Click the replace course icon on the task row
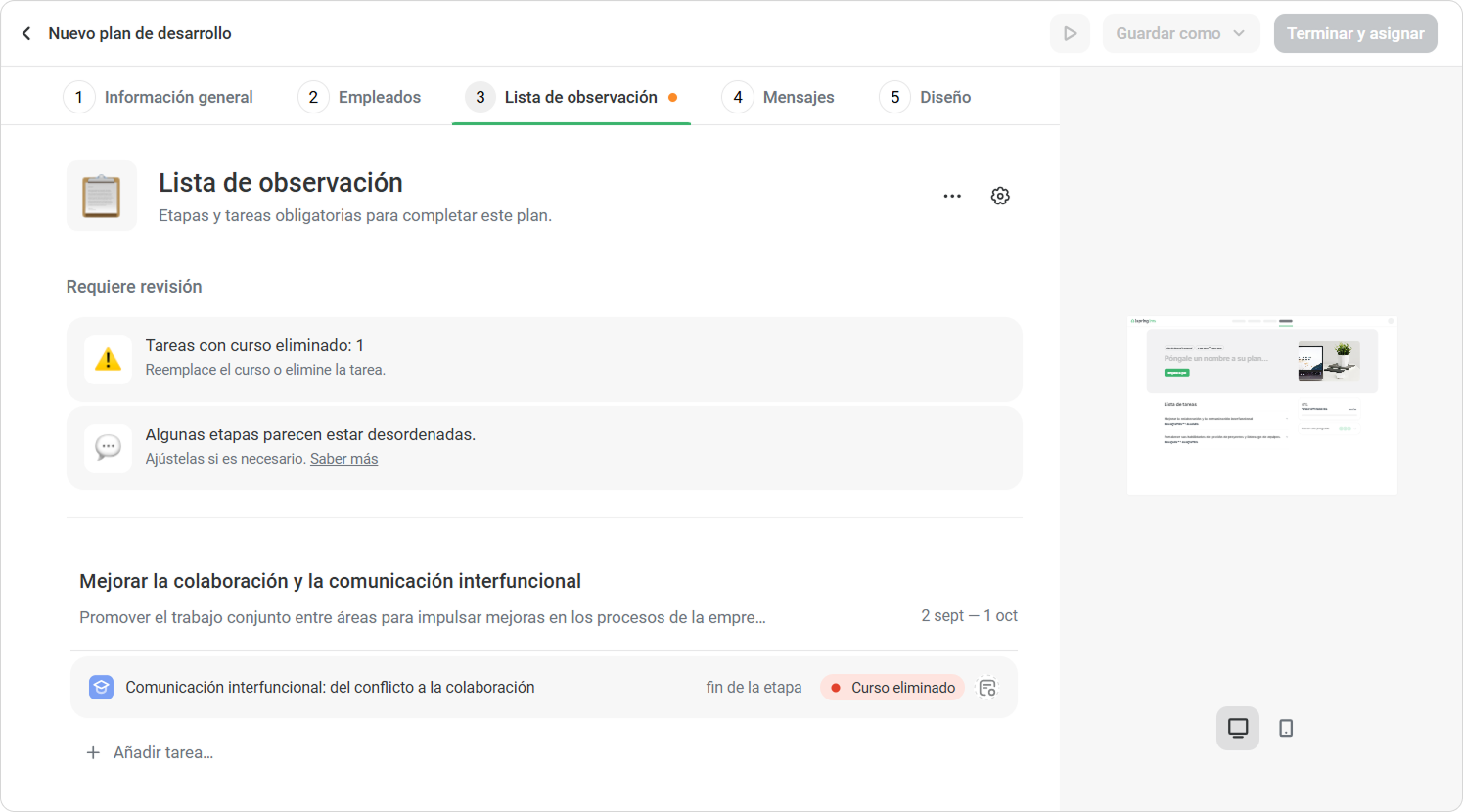The width and height of the screenshot is (1463, 812). click(x=988, y=688)
